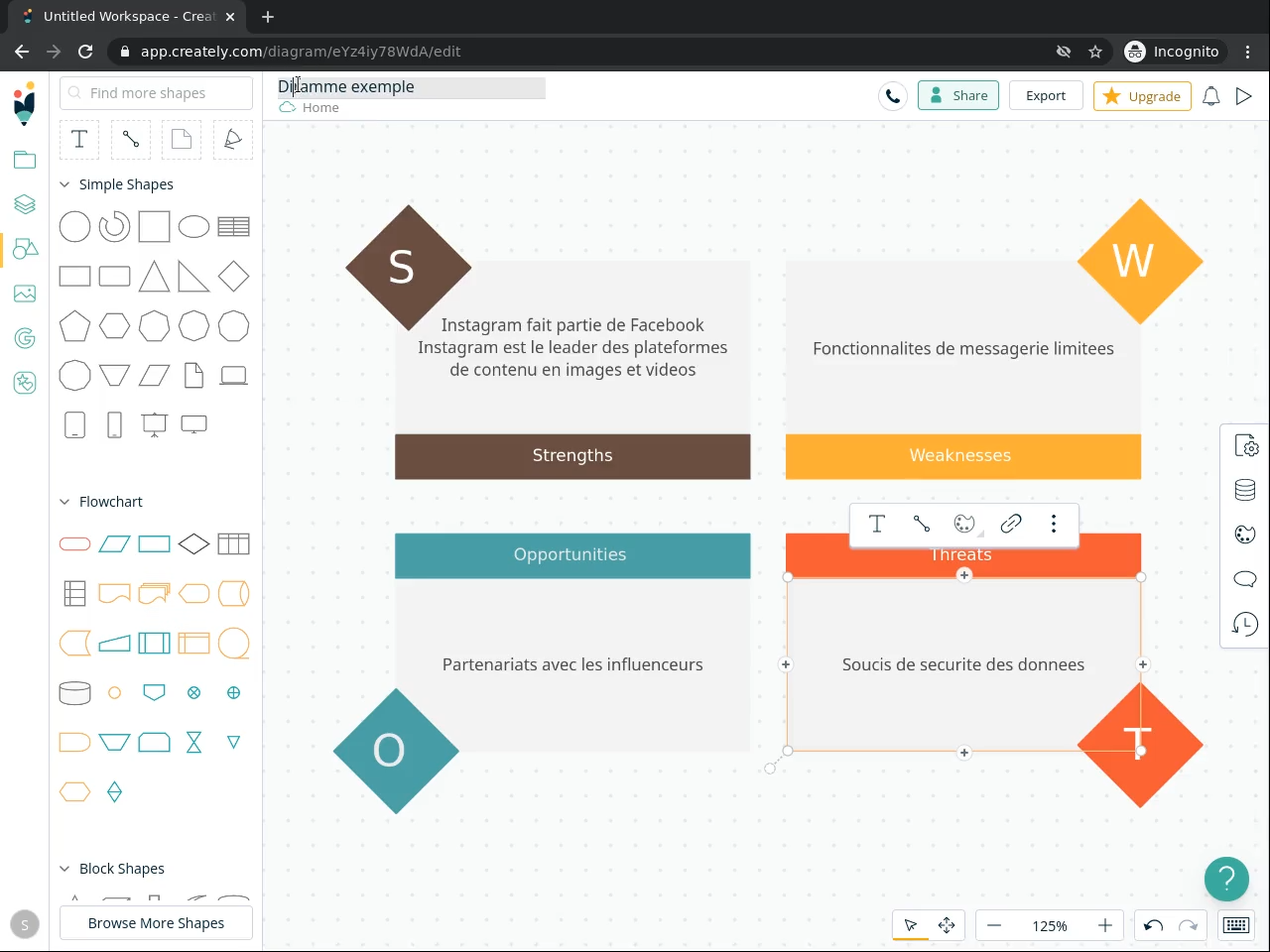Select the sticky note tool in shapes panel
Image resolution: width=1270 pixels, height=952 pixels.
[x=182, y=140]
